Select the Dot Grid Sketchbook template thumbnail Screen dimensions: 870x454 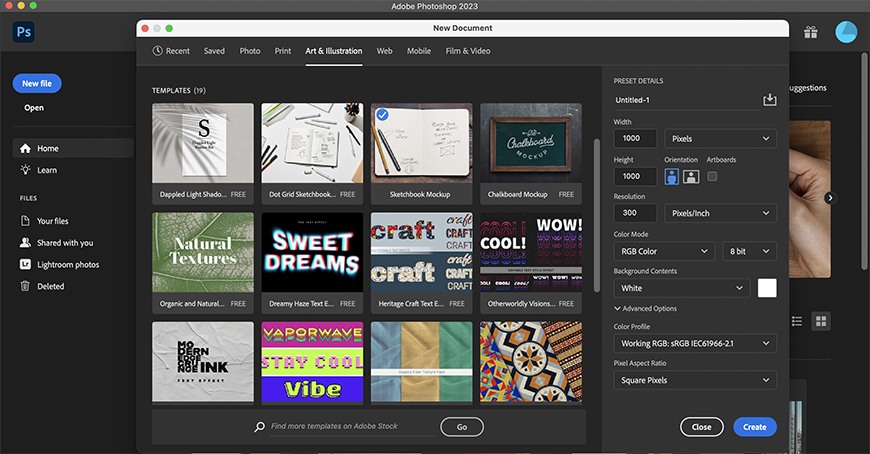click(312, 143)
